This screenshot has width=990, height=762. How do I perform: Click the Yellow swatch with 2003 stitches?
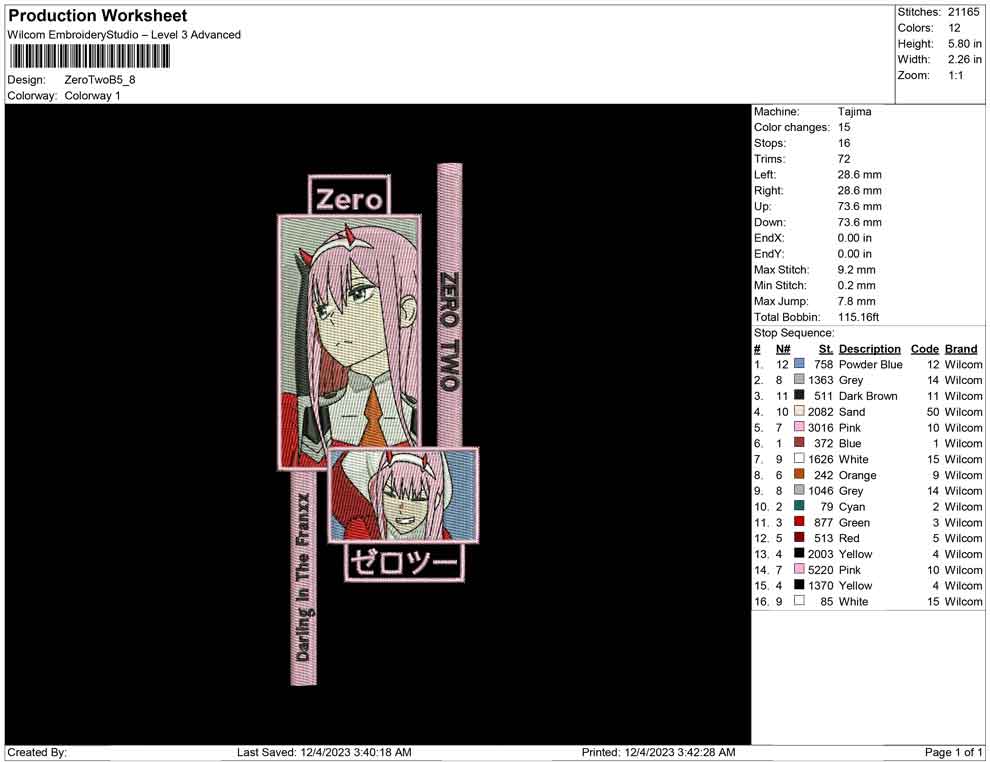[x=799, y=553]
